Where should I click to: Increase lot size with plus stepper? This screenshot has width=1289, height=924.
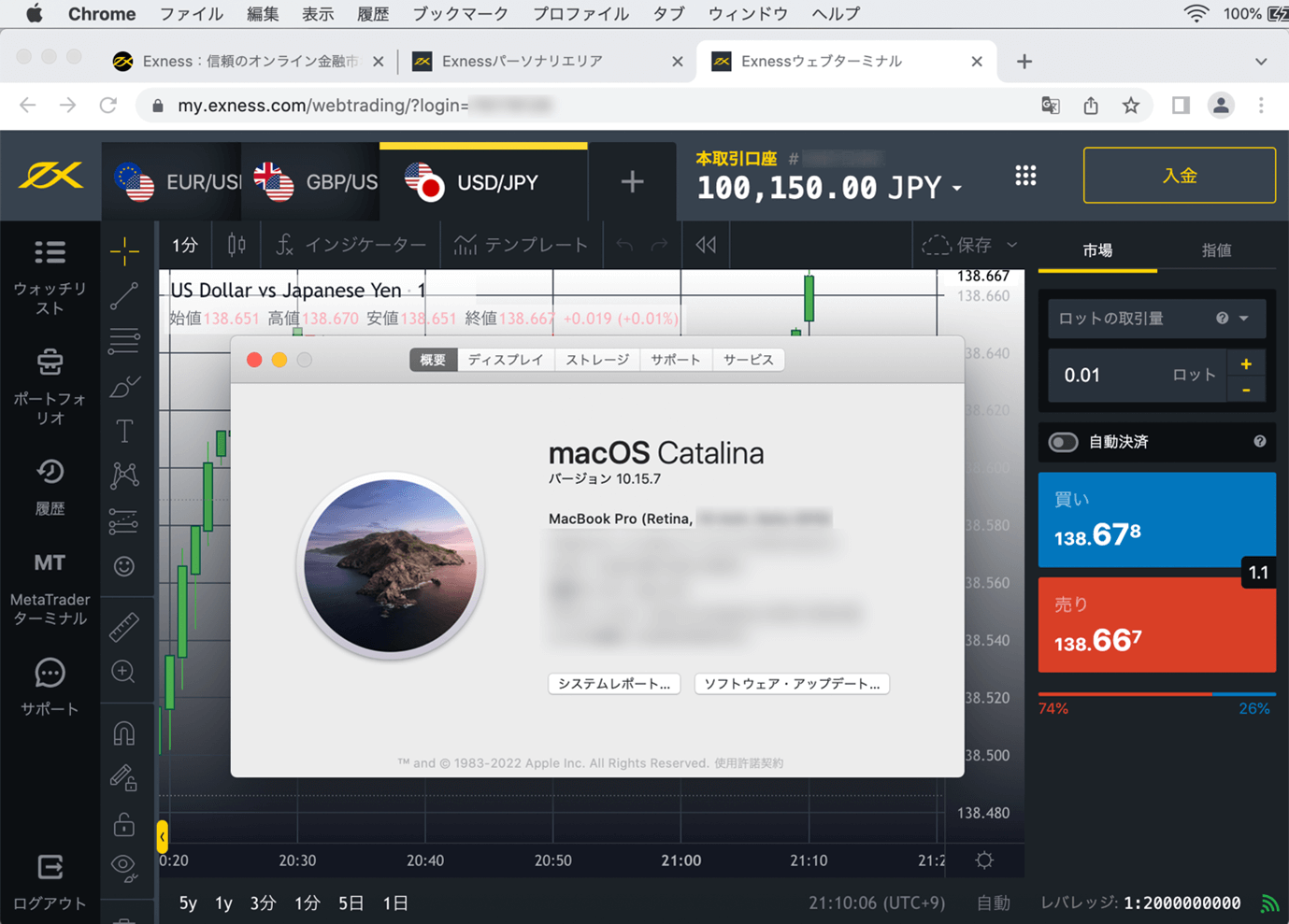[1246, 363]
